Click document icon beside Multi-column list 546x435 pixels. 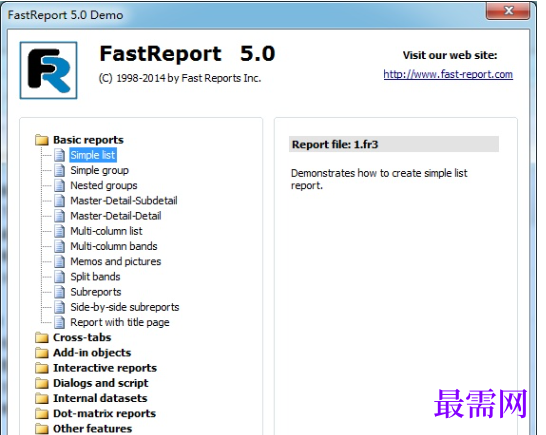coord(60,231)
